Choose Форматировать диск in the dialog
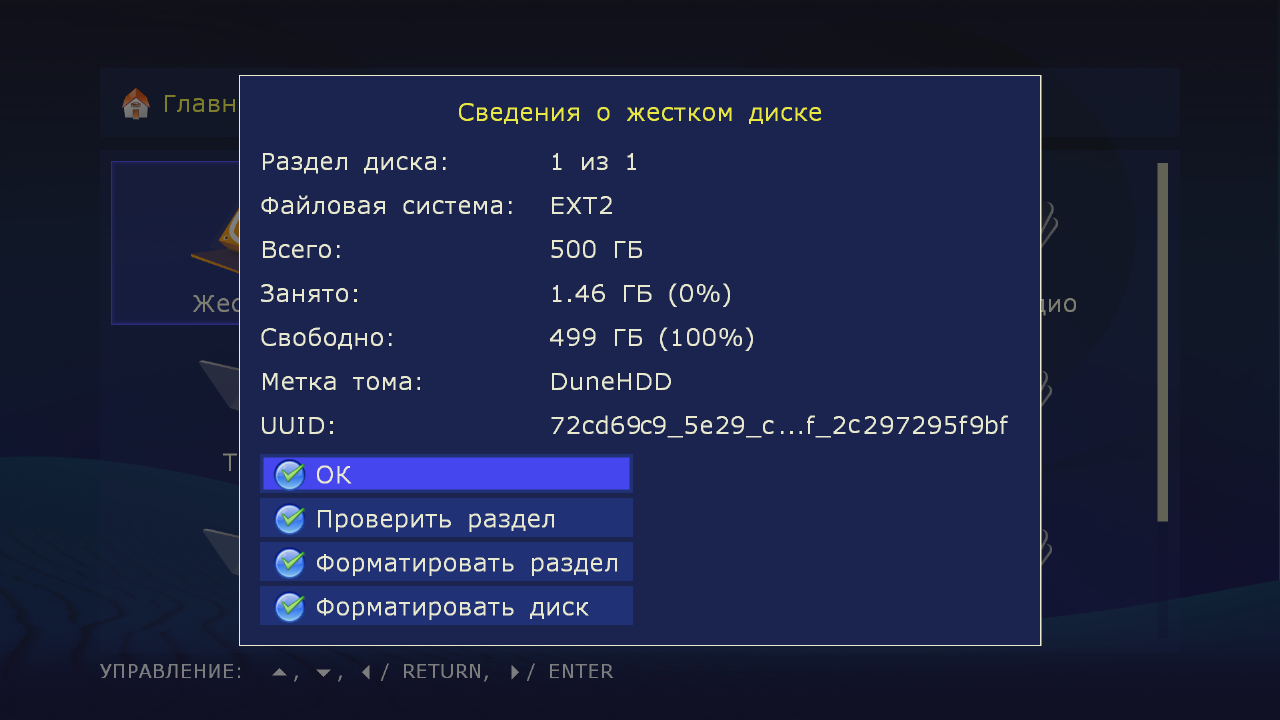This screenshot has width=1280, height=720. click(446, 607)
